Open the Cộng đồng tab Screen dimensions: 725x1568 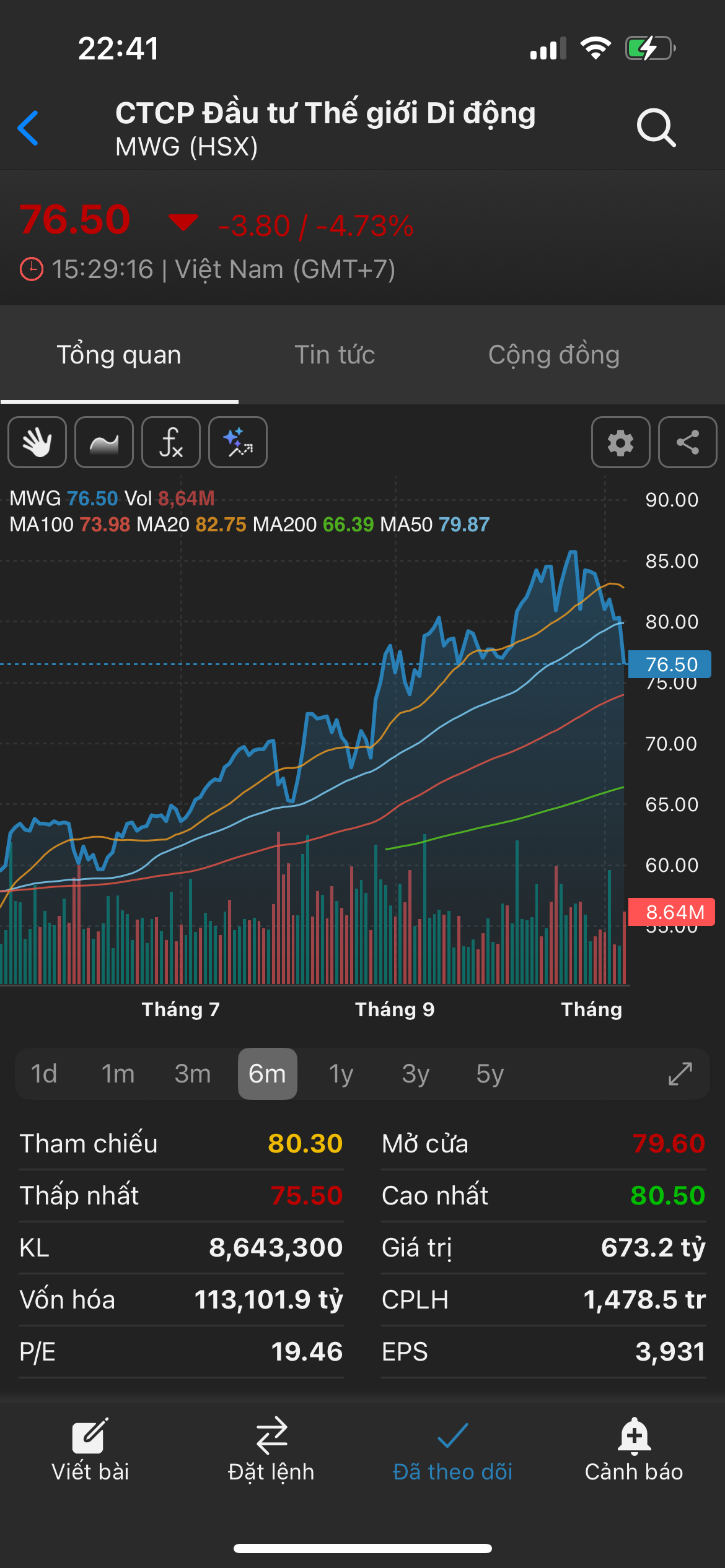click(554, 355)
